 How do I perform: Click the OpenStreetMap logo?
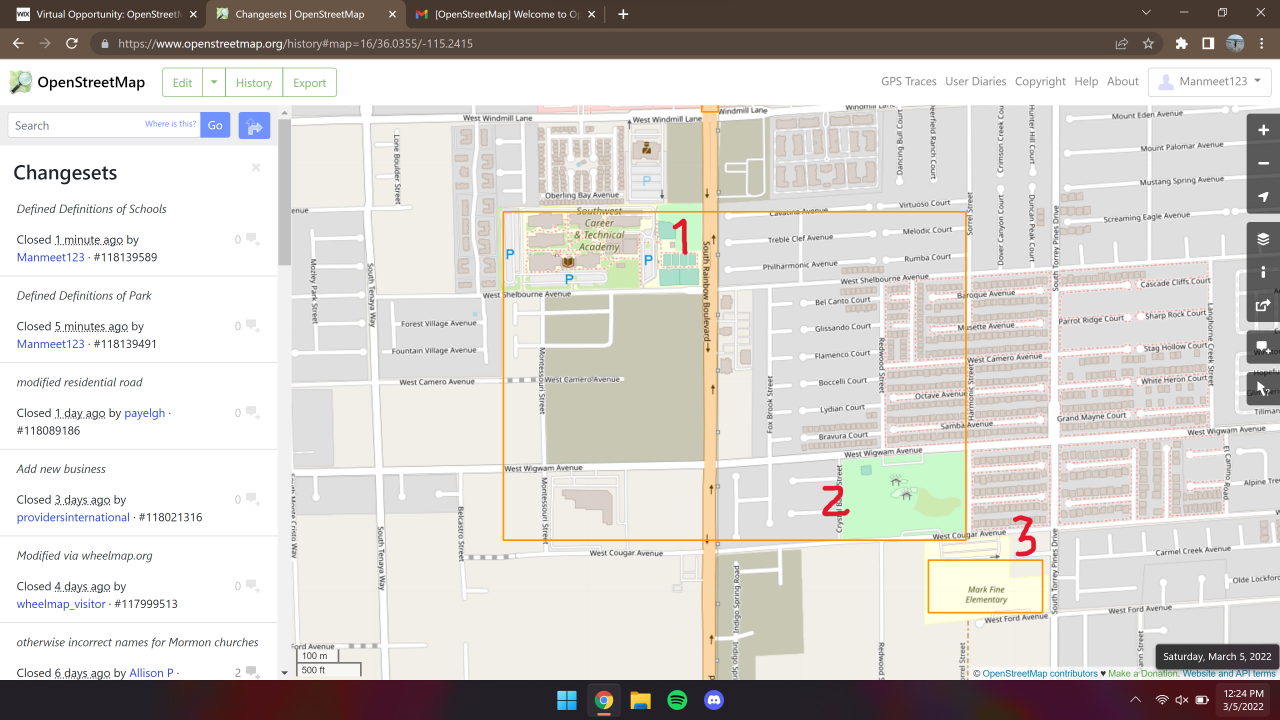click(x=77, y=82)
